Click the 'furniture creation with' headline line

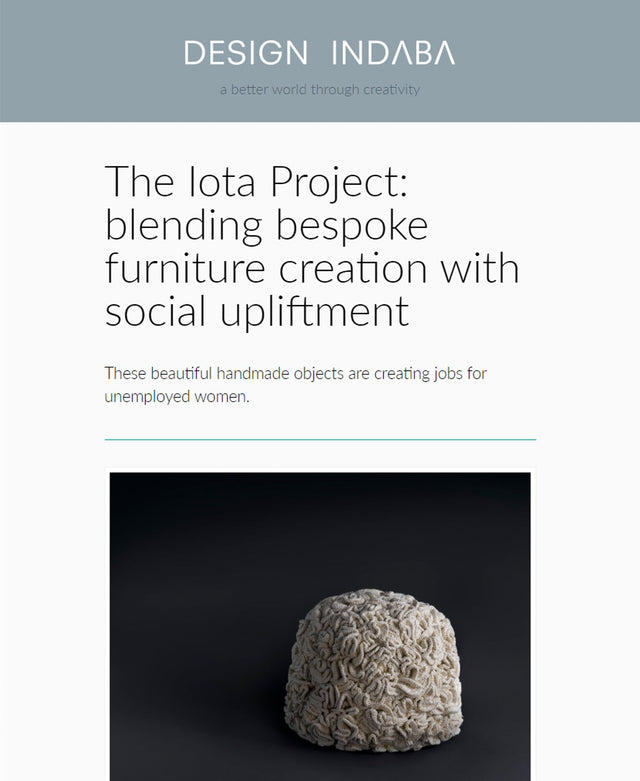coord(311,268)
